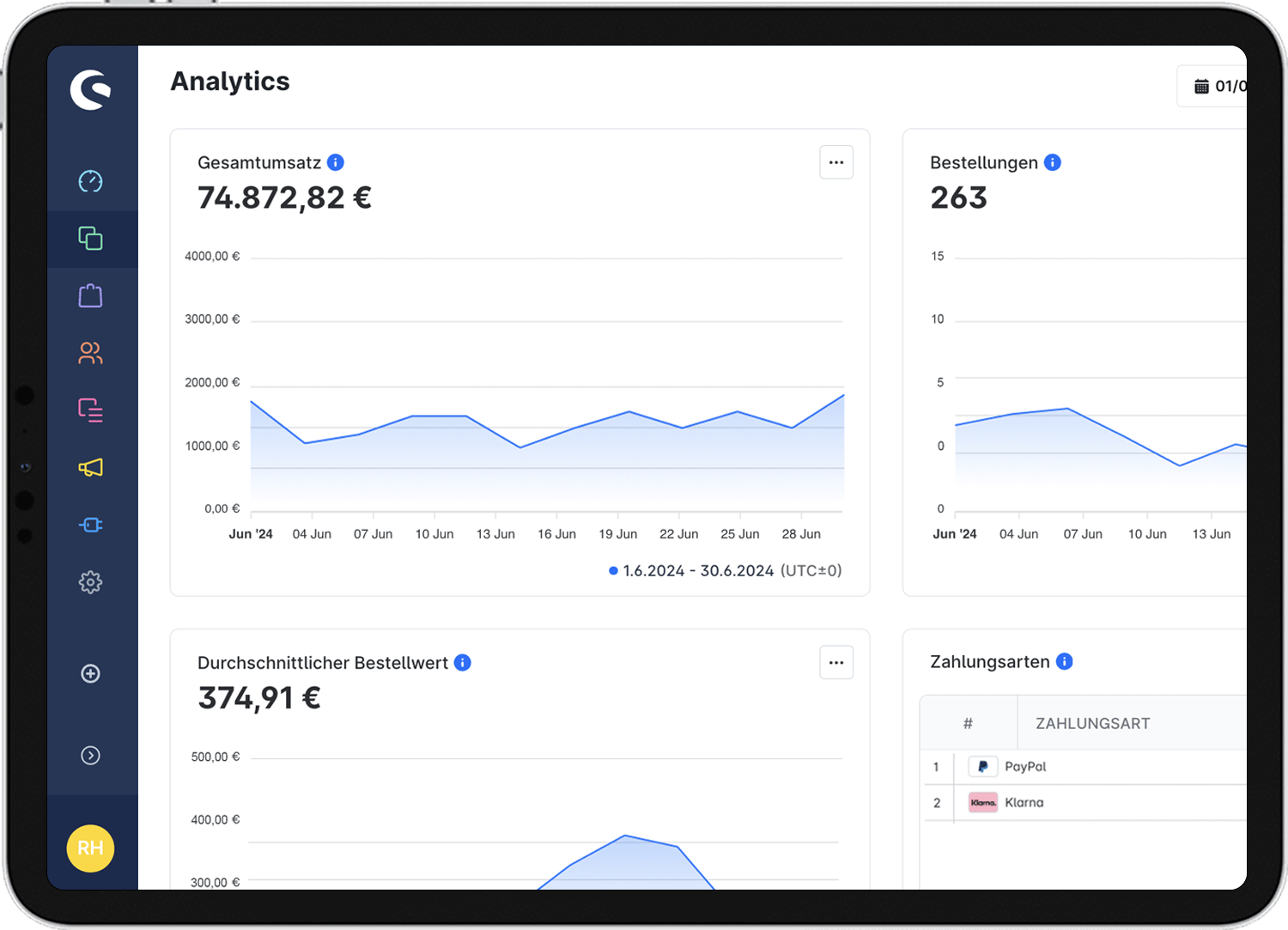Click the PayPal logo icon

tap(983, 767)
